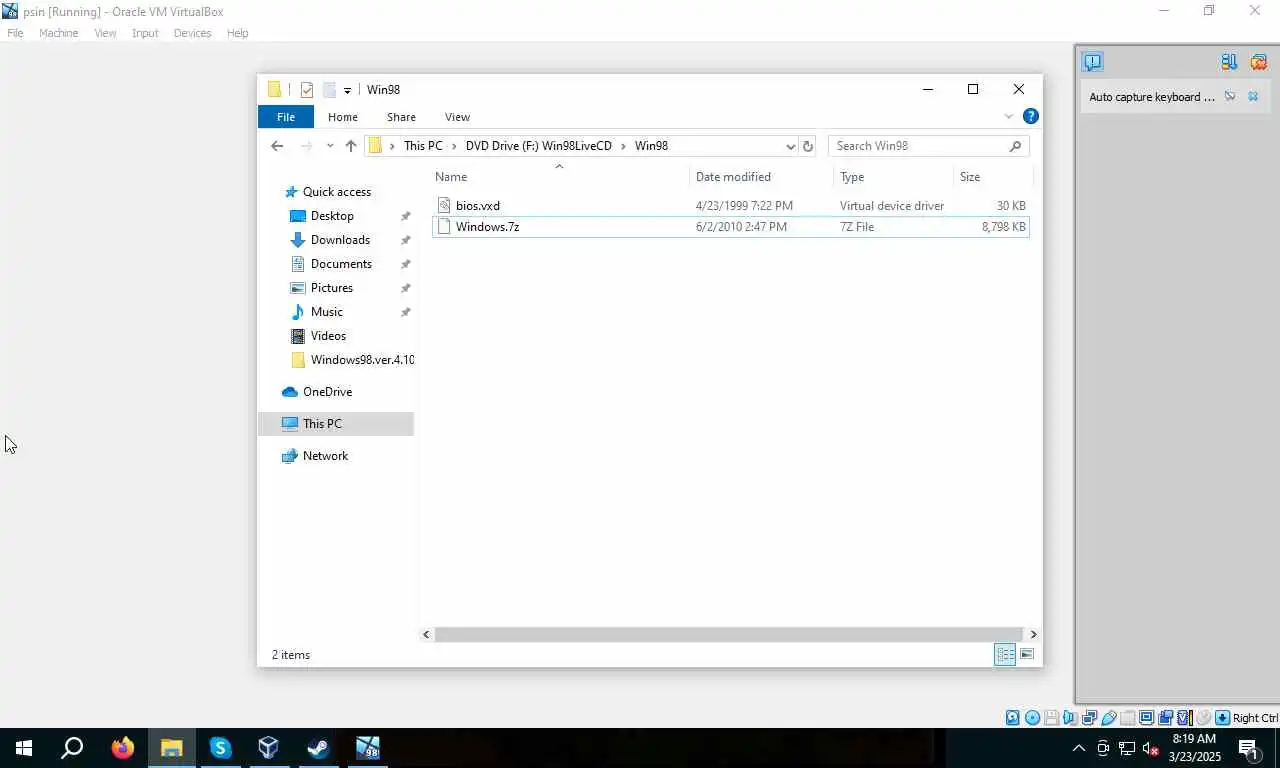Click the notification ordering icon
This screenshot has height=768, width=1280.
(1229, 62)
